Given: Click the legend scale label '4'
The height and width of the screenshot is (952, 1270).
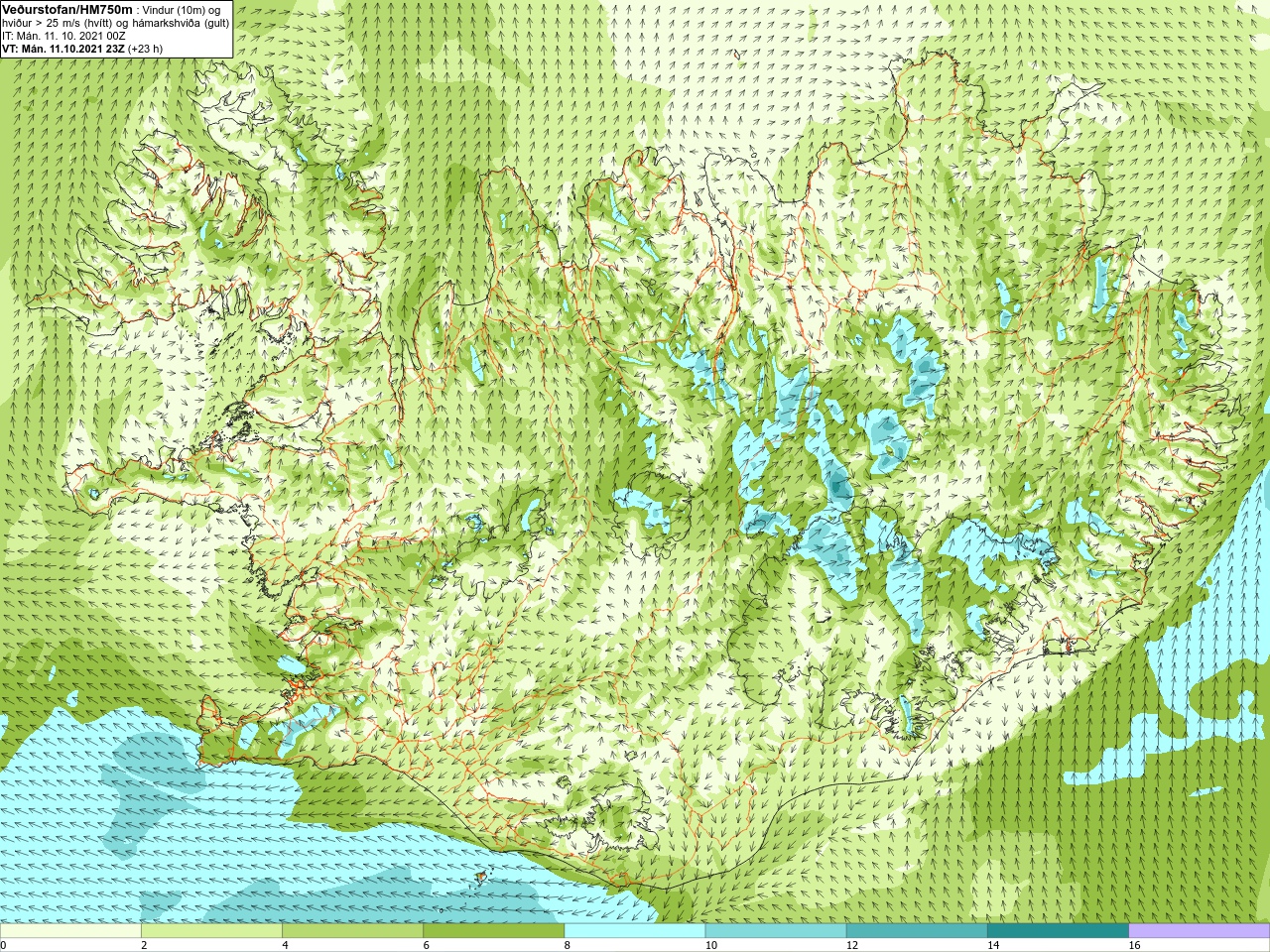Looking at the screenshot, I should click(285, 945).
